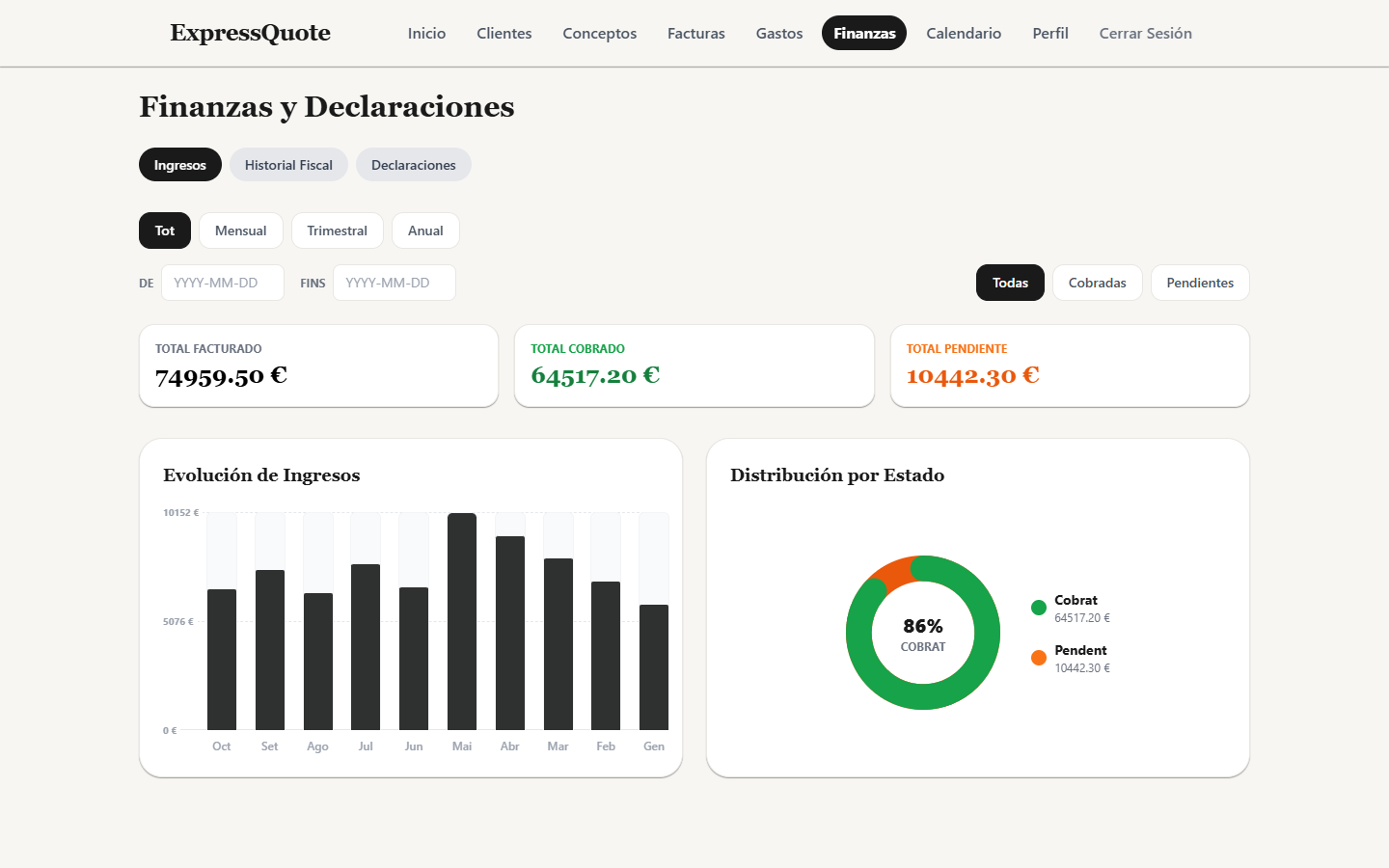Switch to Historial Fiscal tab
The image size is (1389, 868).
click(288, 165)
